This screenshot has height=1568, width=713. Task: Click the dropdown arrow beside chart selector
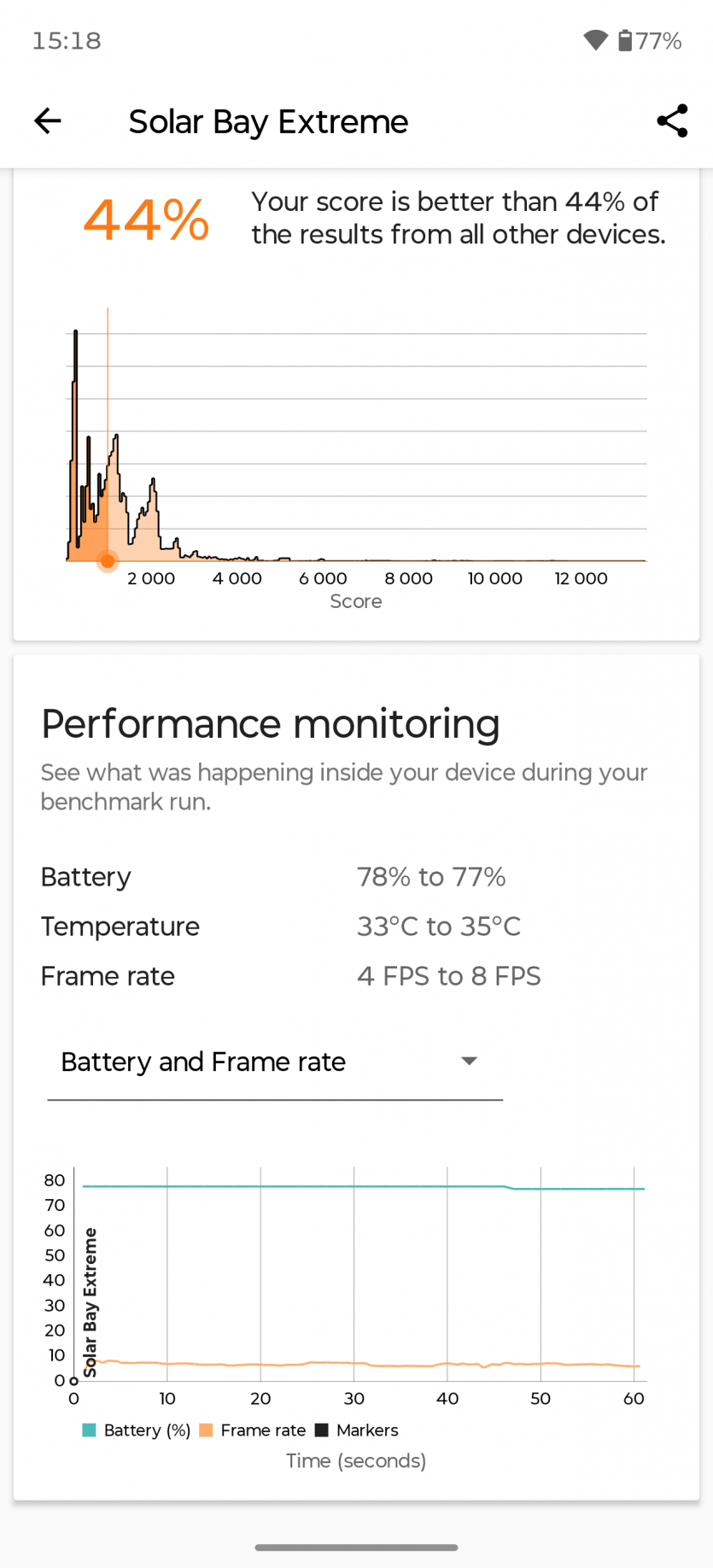469,1062
